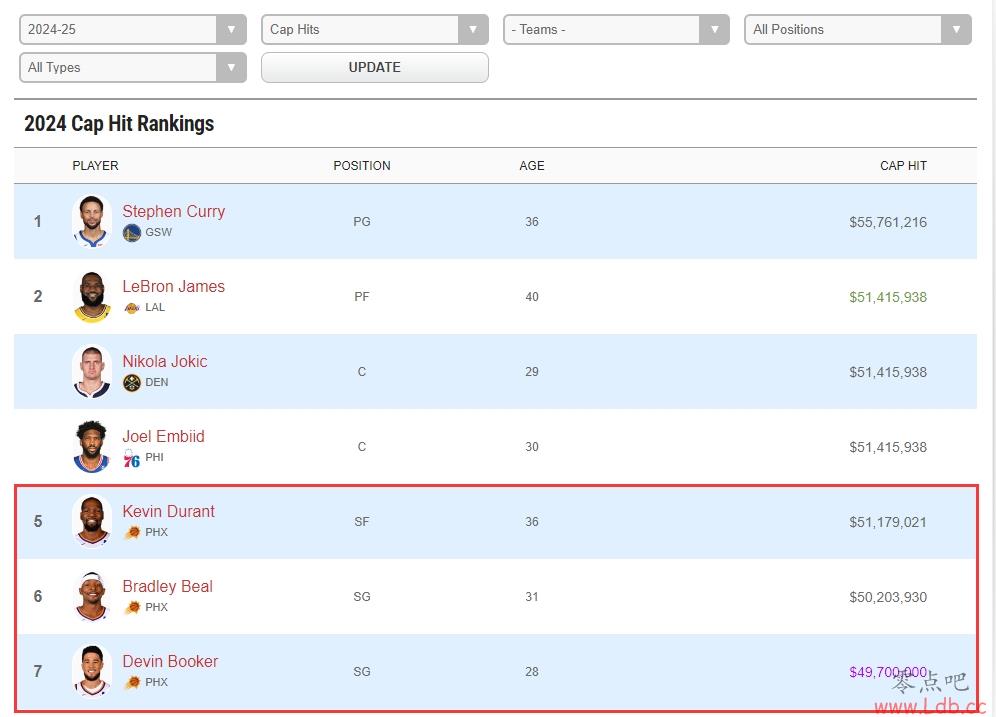This screenshot has height=717, width=996.
Task: Click the Golden State Warriors logo
Action: (x=131, y=233)
